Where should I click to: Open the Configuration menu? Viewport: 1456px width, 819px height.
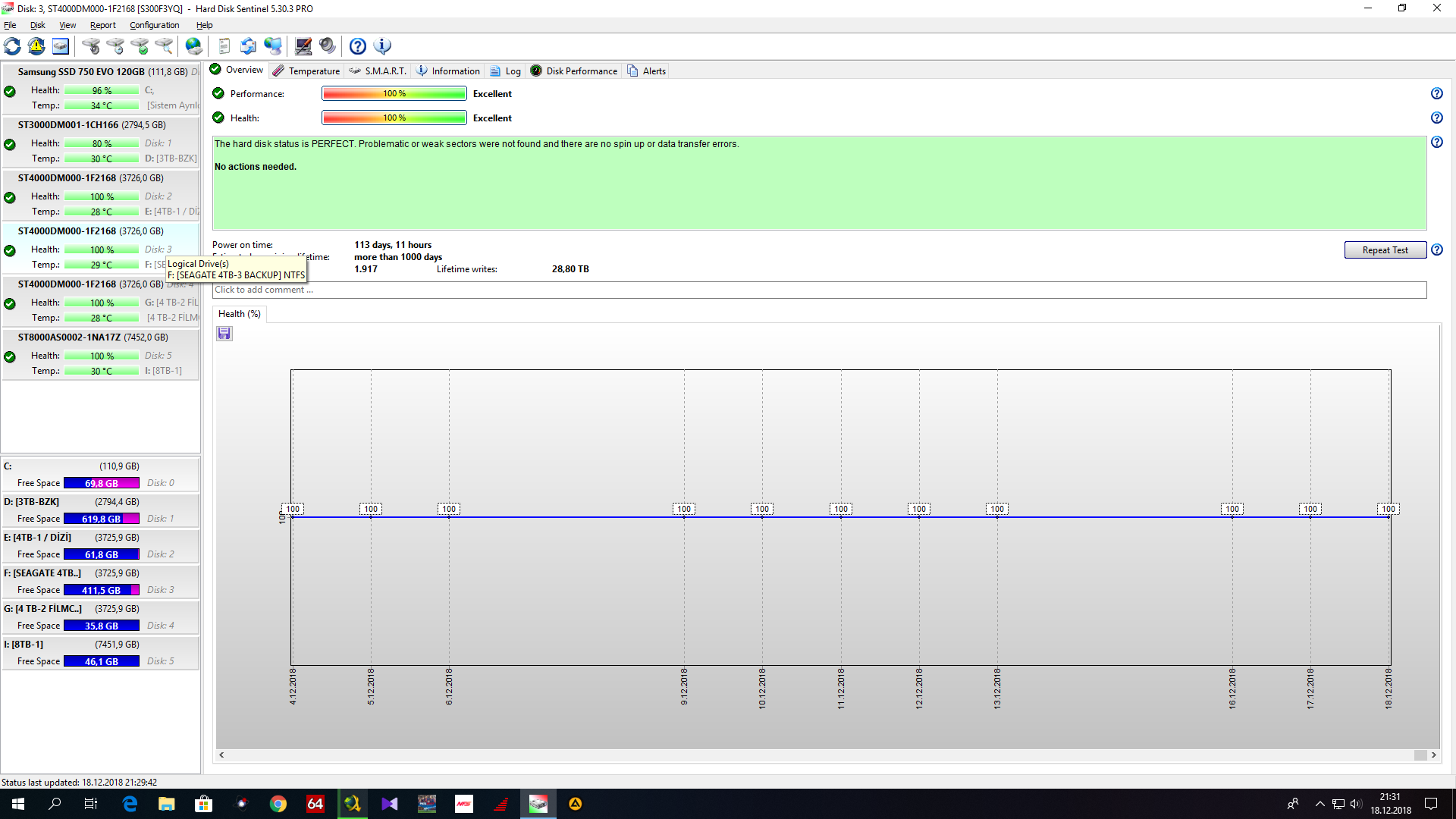click(154, 25)
